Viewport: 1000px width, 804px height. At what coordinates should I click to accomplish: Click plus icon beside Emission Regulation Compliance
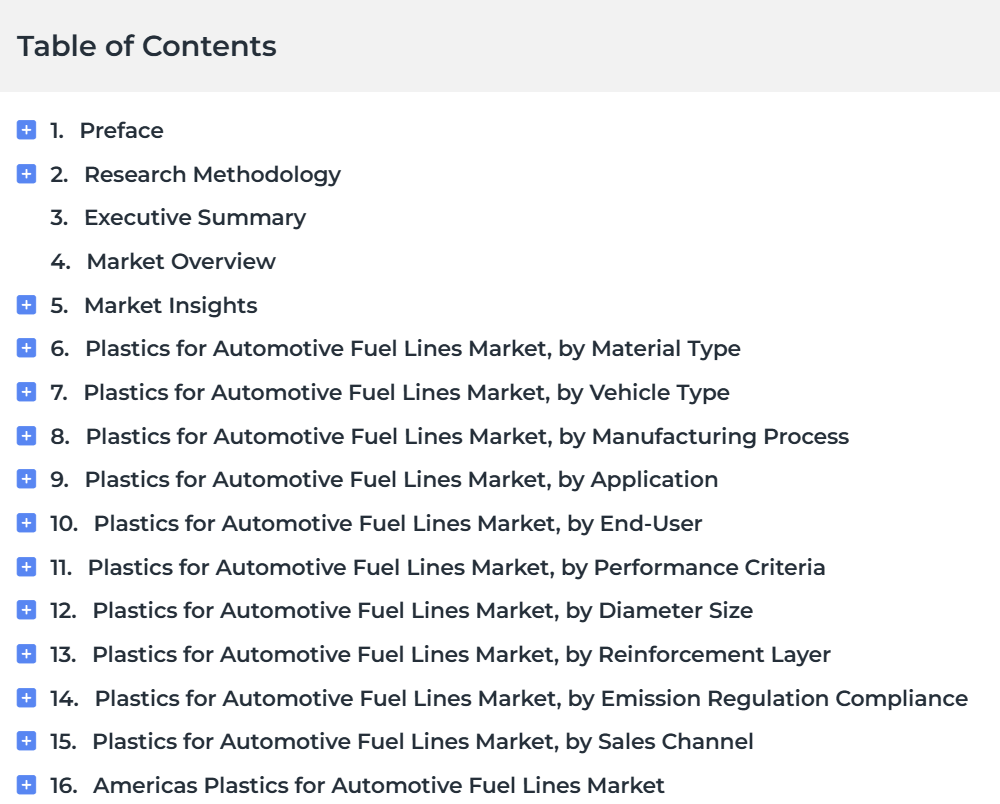tap(27, 698)
